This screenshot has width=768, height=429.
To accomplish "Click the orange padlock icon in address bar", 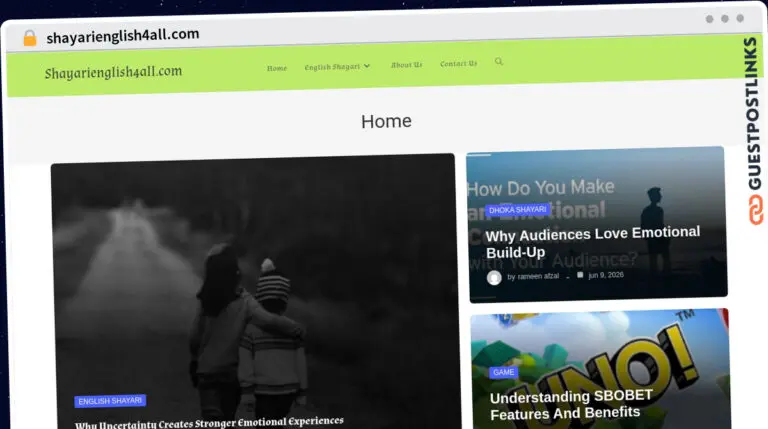I will point(30,38).
